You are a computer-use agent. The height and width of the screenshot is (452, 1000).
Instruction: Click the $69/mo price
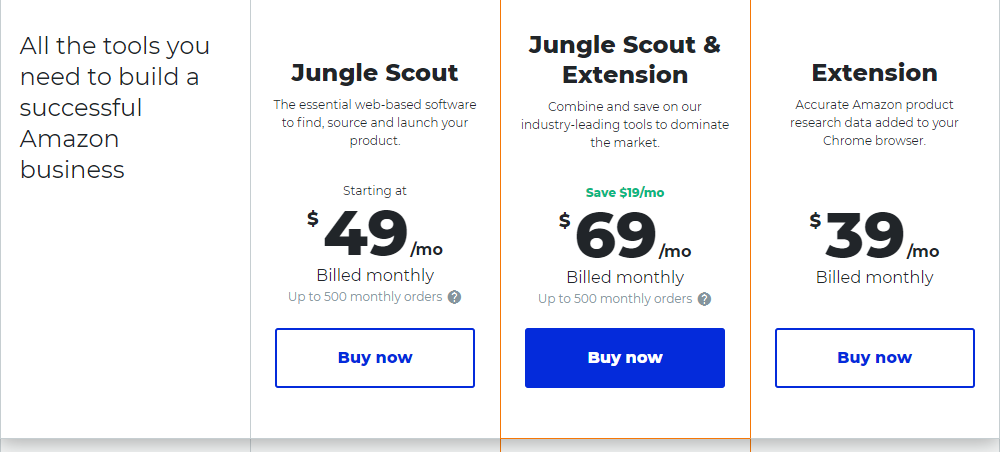[625, 236]
